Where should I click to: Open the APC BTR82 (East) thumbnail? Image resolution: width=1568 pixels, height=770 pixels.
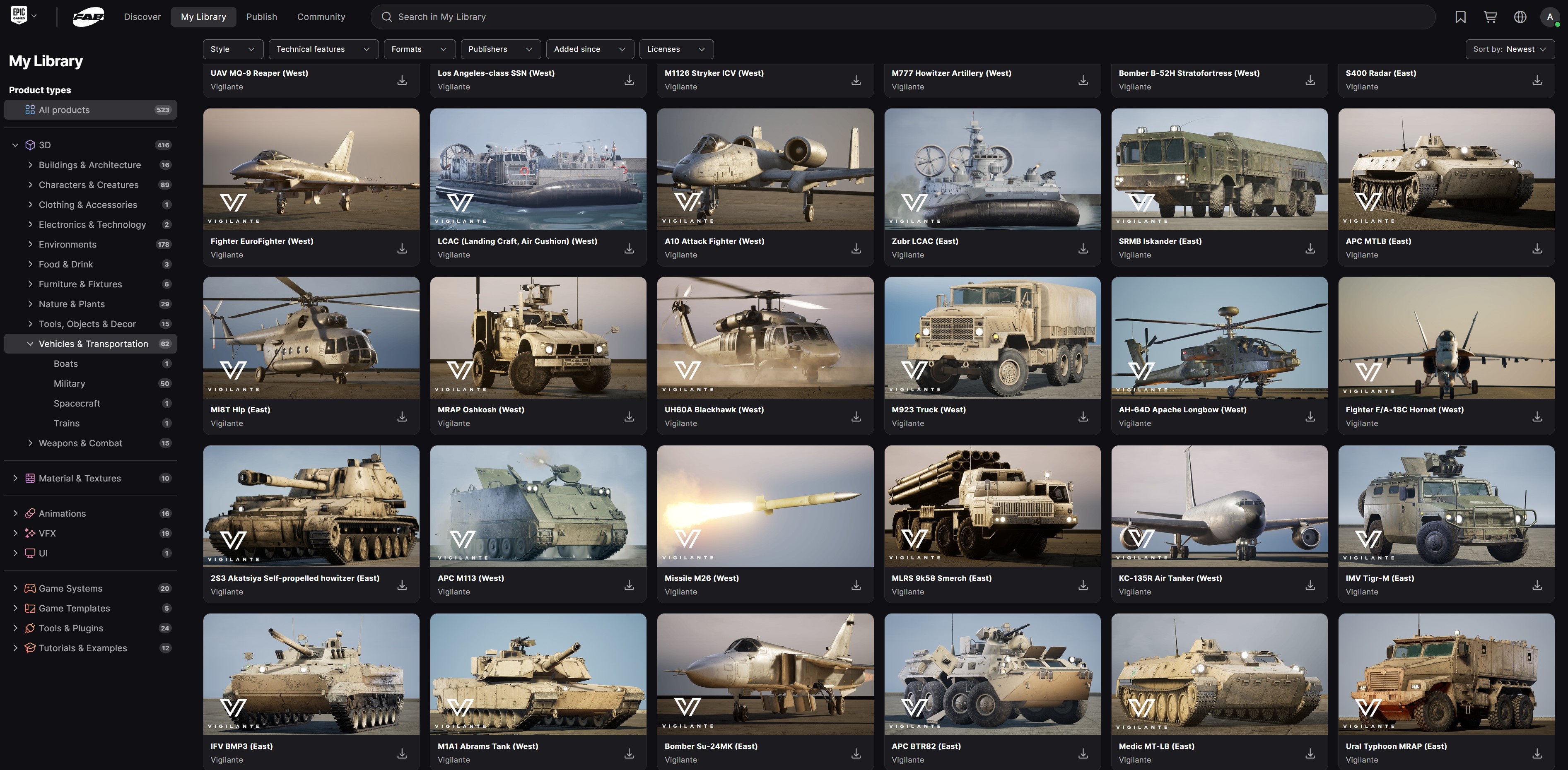click(992, 674)
